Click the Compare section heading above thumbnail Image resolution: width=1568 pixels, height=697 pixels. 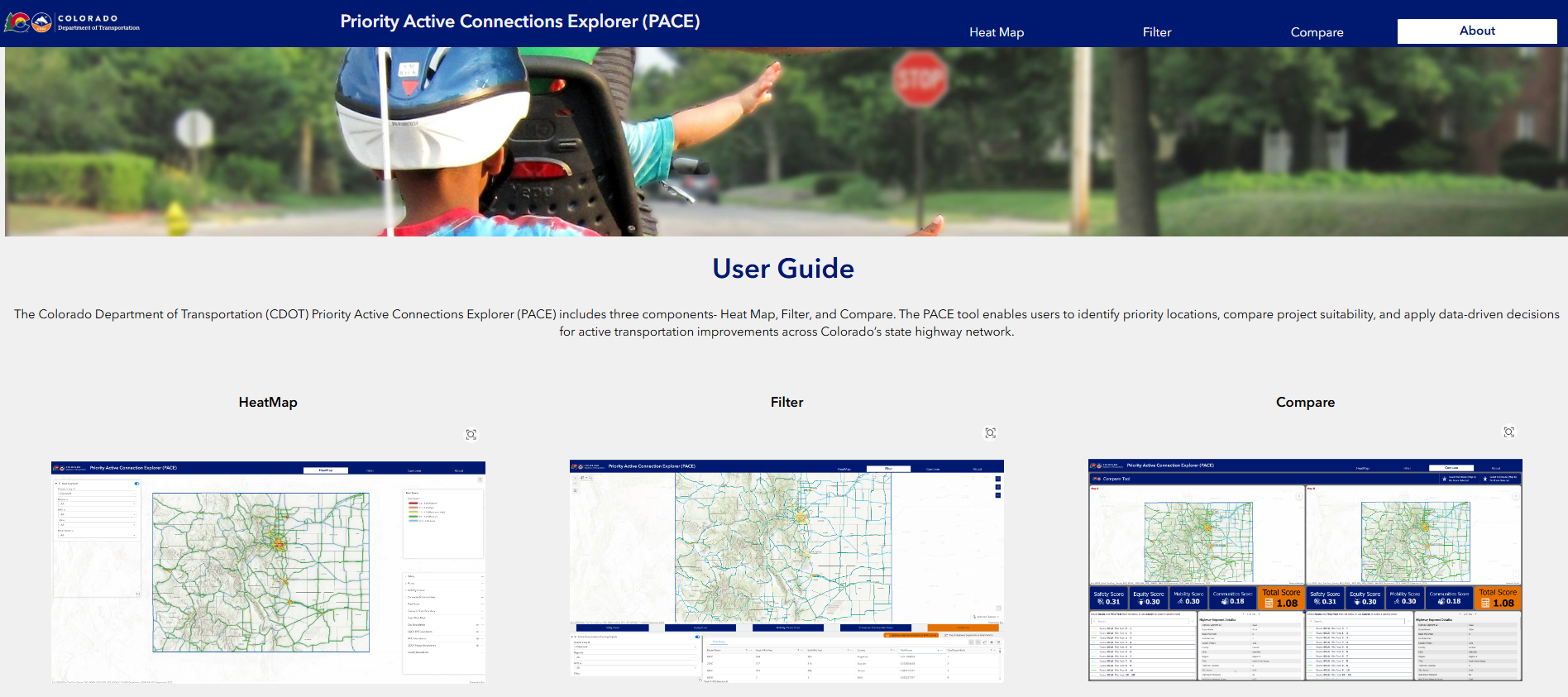[1305, 403]
